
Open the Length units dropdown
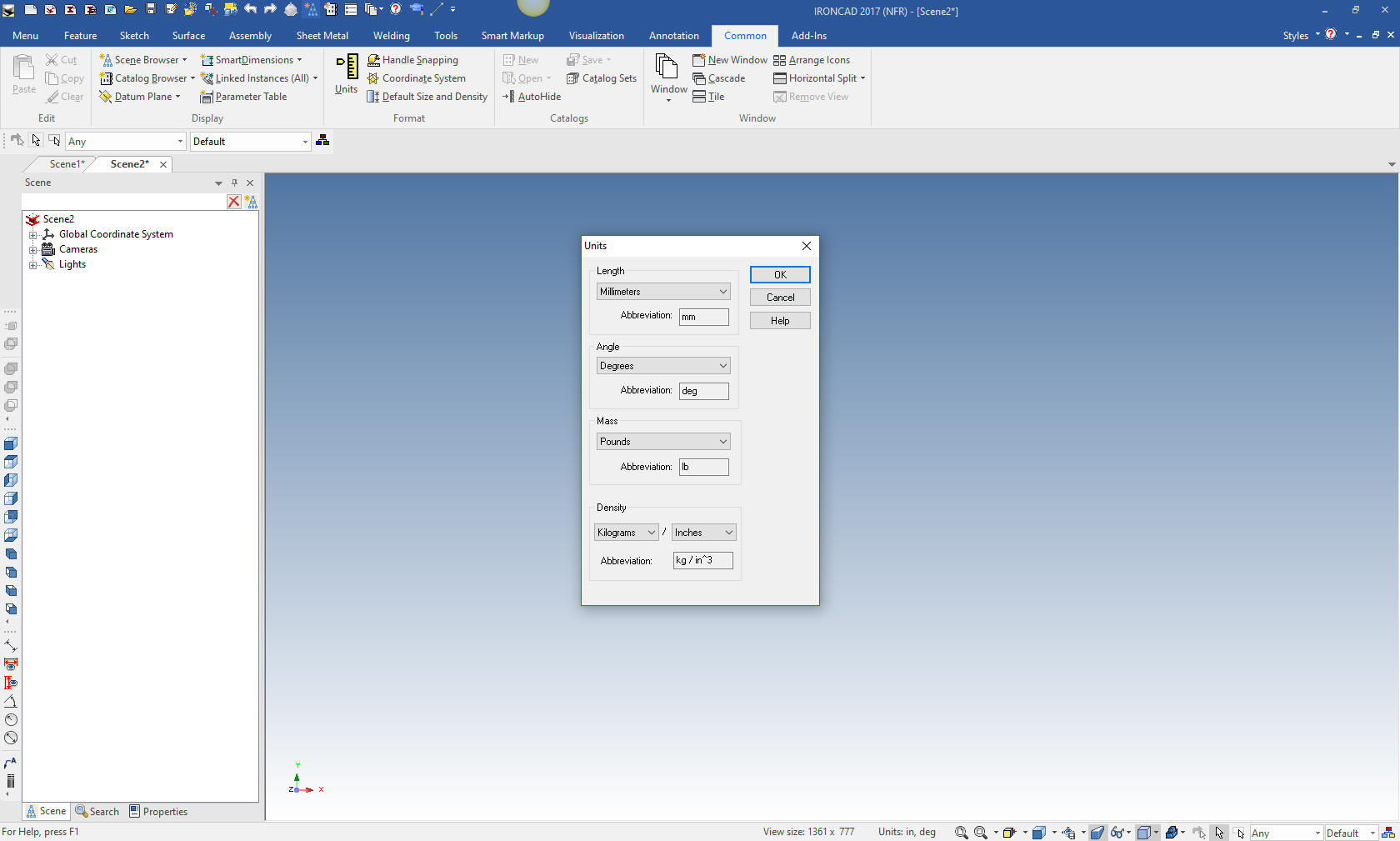663,292
